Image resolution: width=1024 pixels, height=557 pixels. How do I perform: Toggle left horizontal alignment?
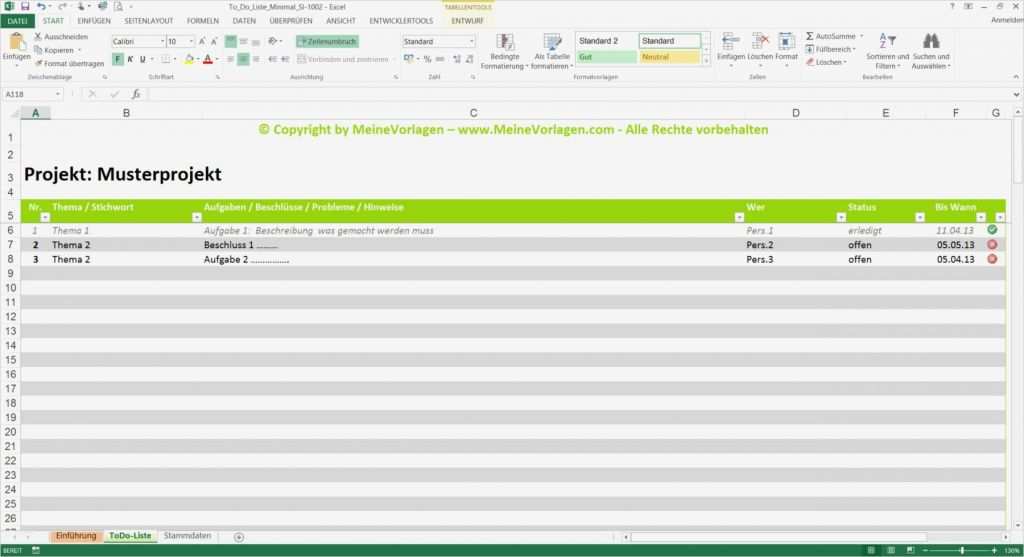coord(231,59)
